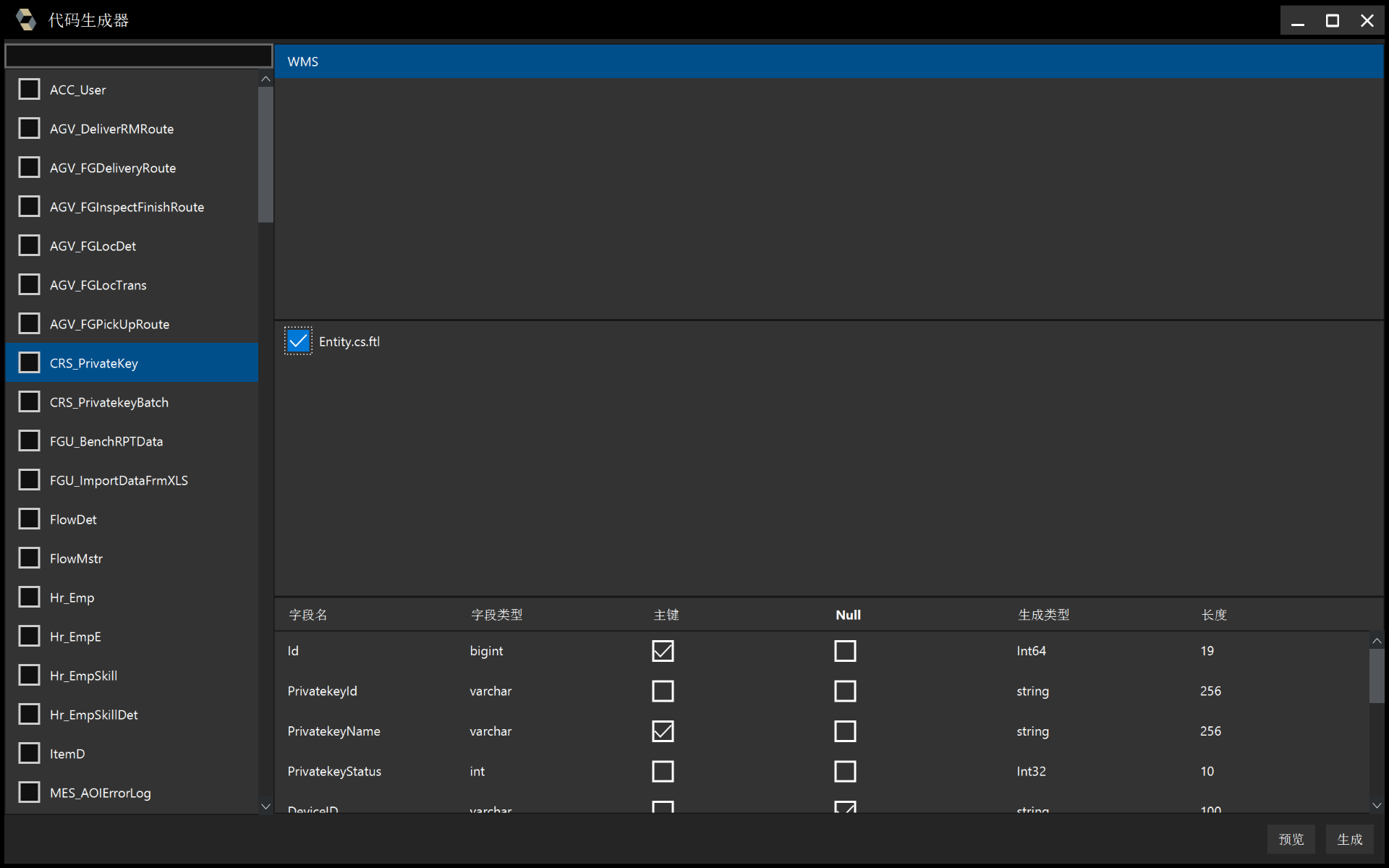This screenshot has width=1389, height=868.
Task: Sort by 字段名 column header
Action: (308, 615)
